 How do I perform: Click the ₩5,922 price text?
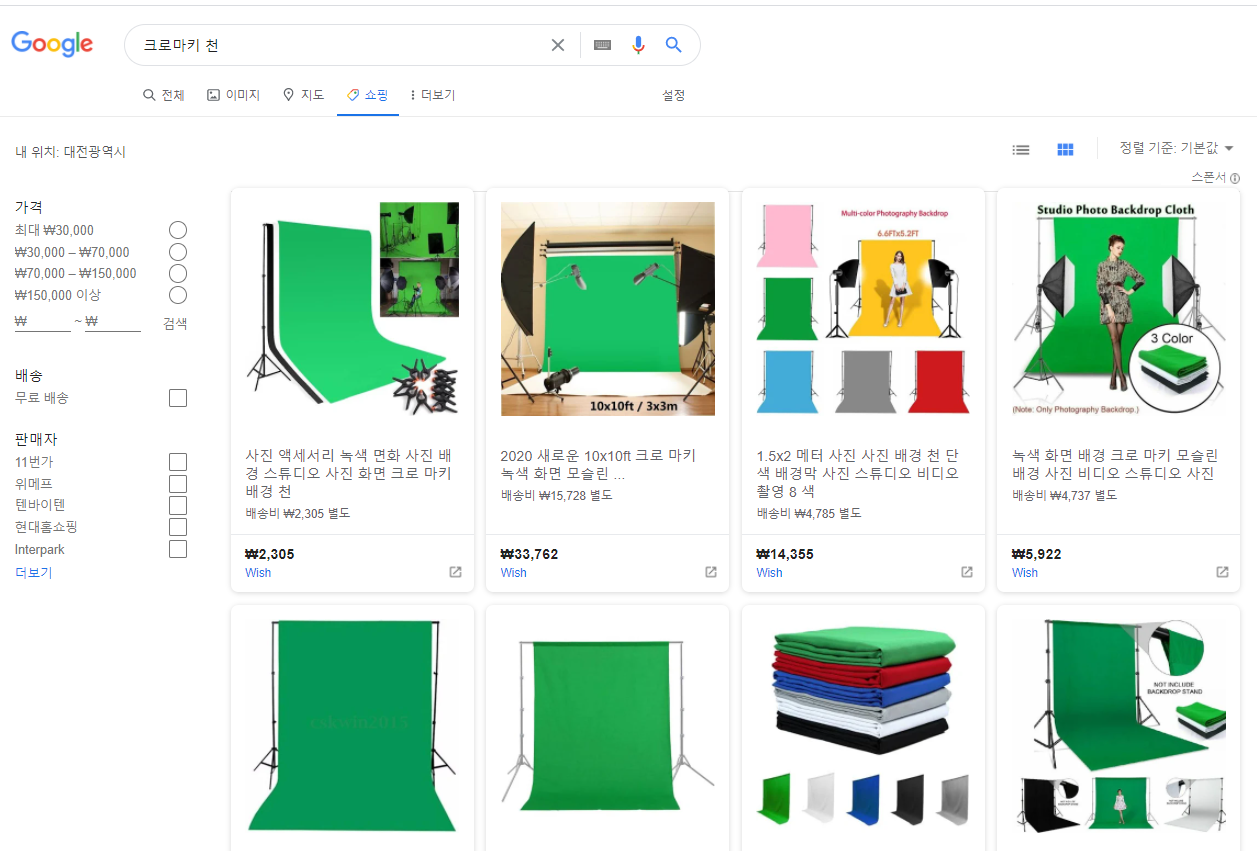(1036, 554)
